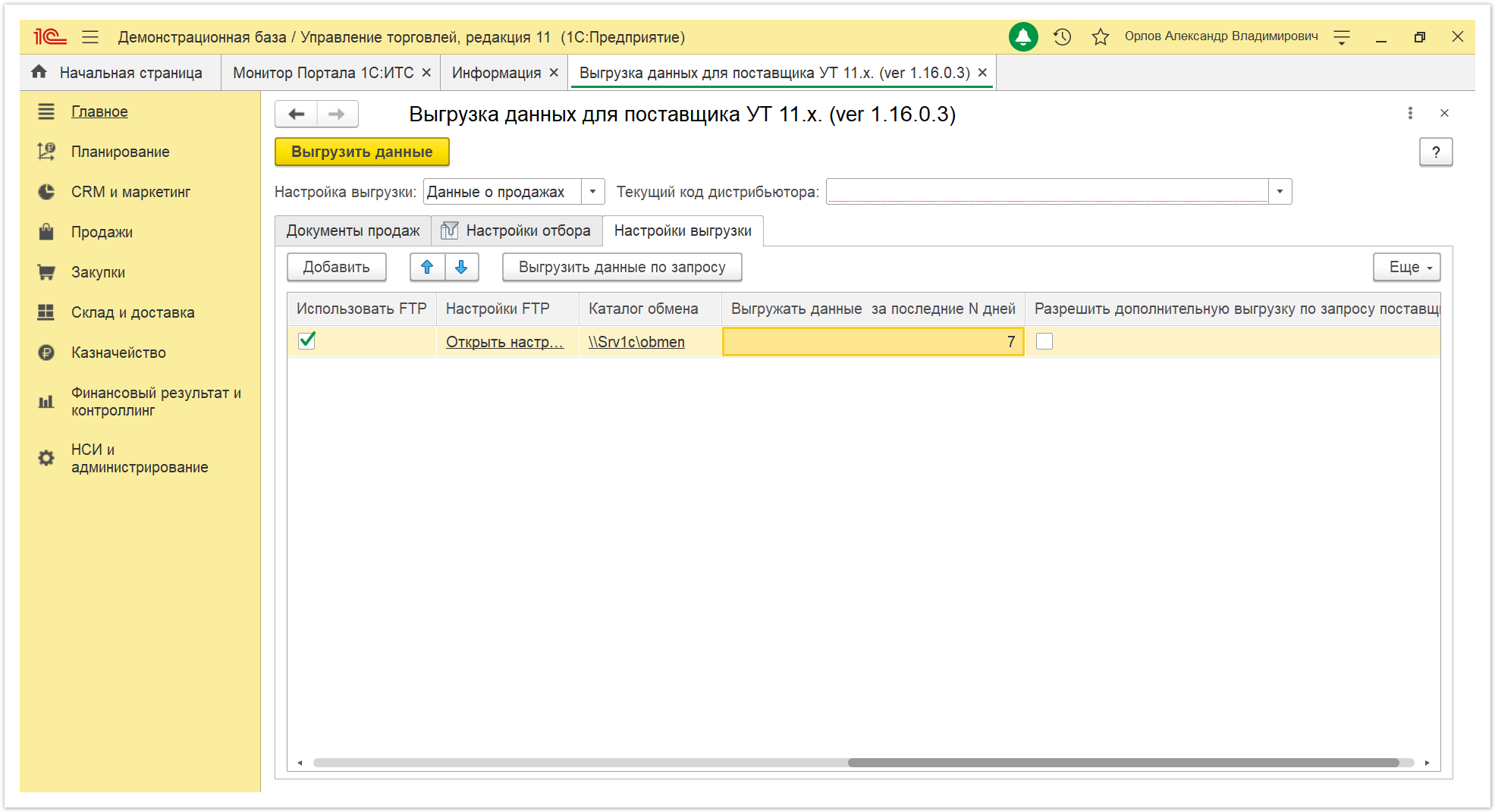Click scrollbar right arrow
This screenshot has width=1495, height=812.
coord(1427,763)
